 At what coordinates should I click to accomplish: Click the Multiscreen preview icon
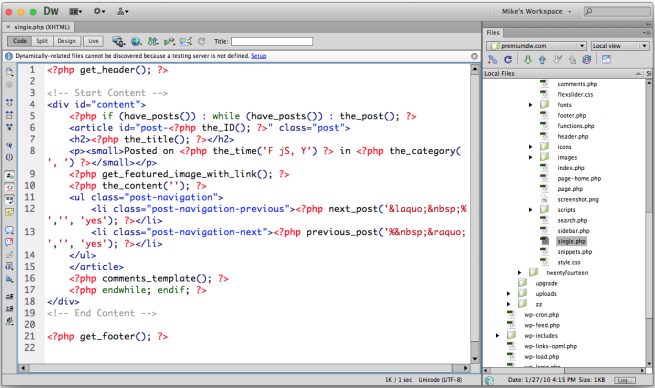[119, 41]
